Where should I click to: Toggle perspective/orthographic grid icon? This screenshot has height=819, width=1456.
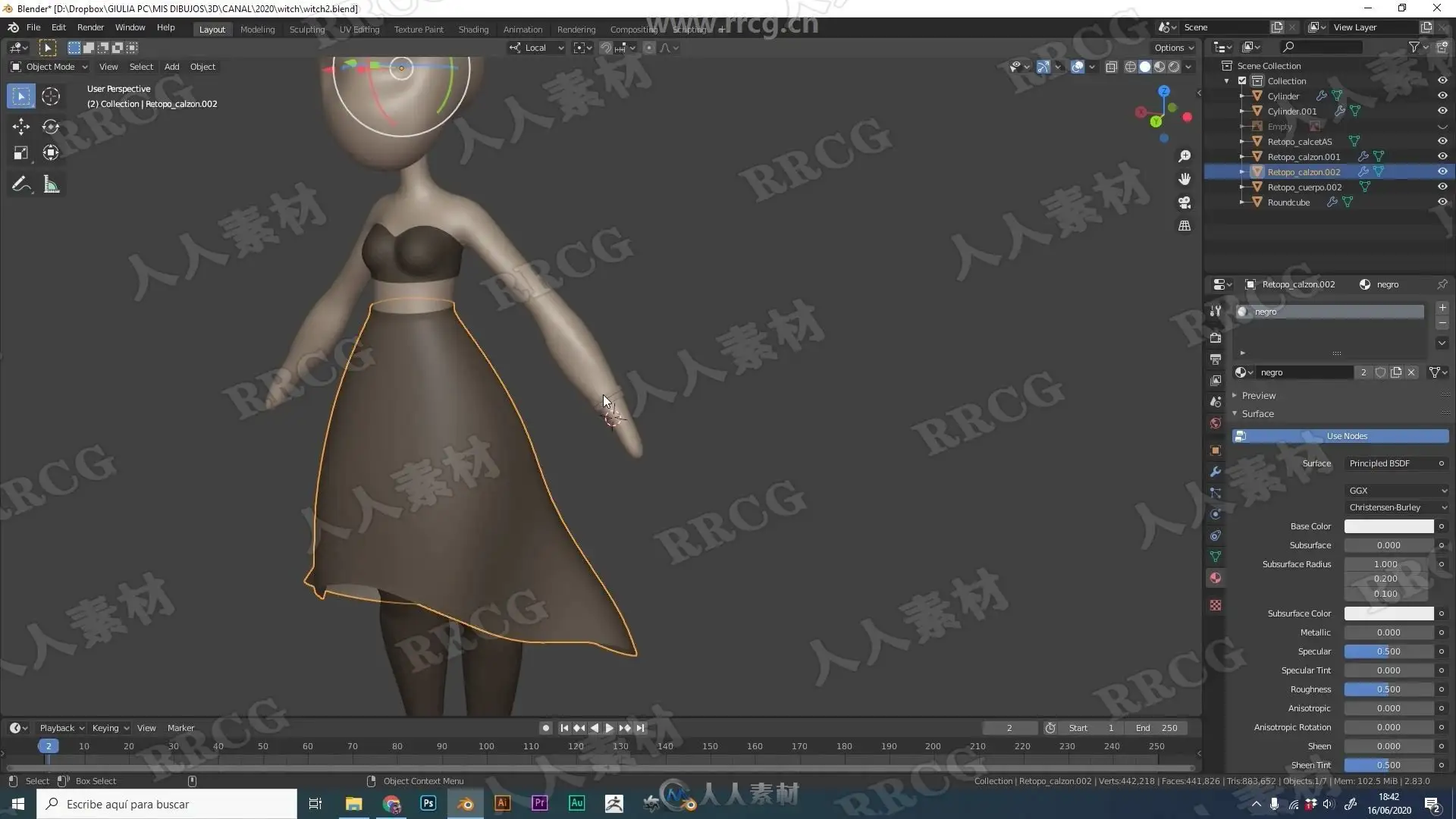(x=1184, y=226)
